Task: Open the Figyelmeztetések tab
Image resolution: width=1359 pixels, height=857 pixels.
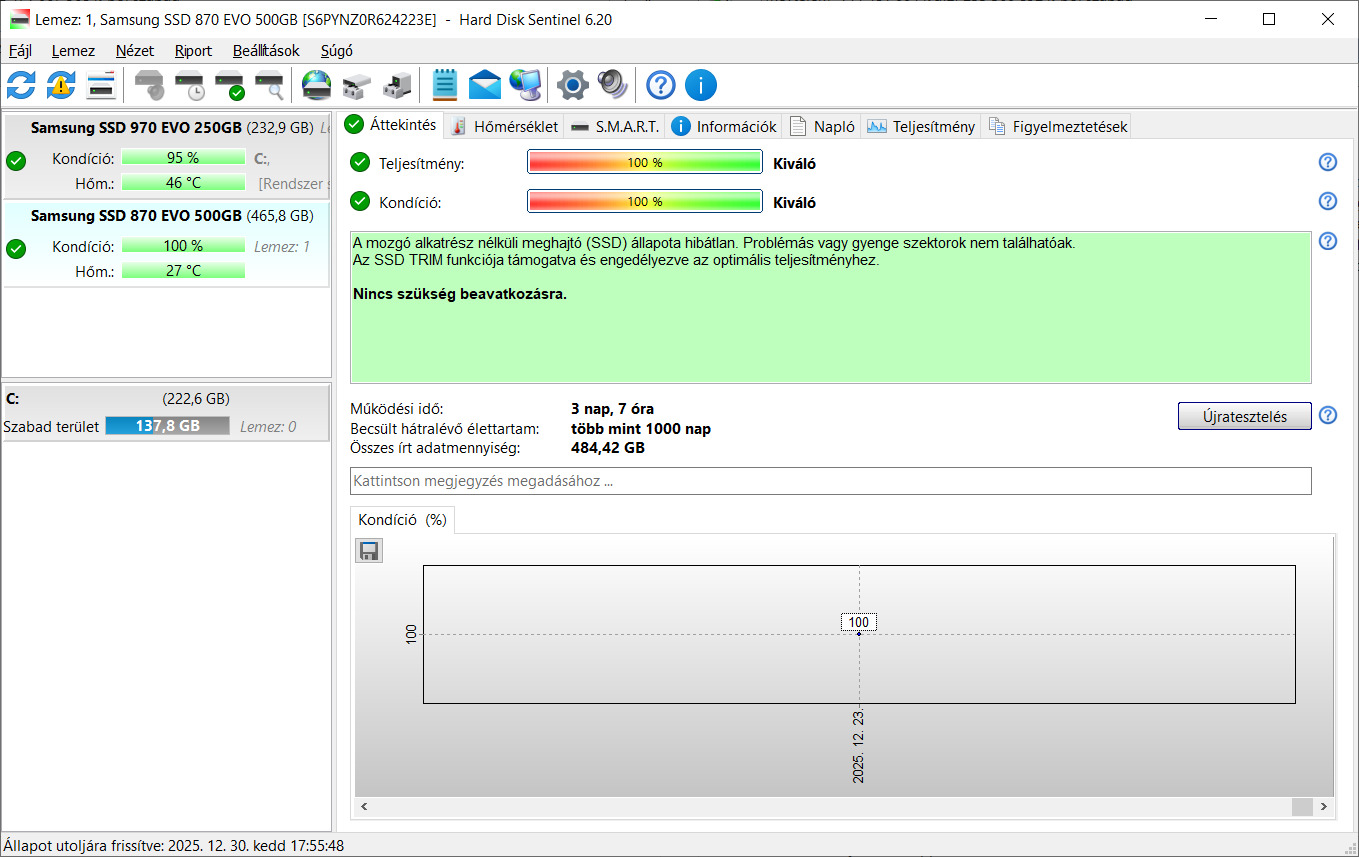Action: (x=1058, y=126)
